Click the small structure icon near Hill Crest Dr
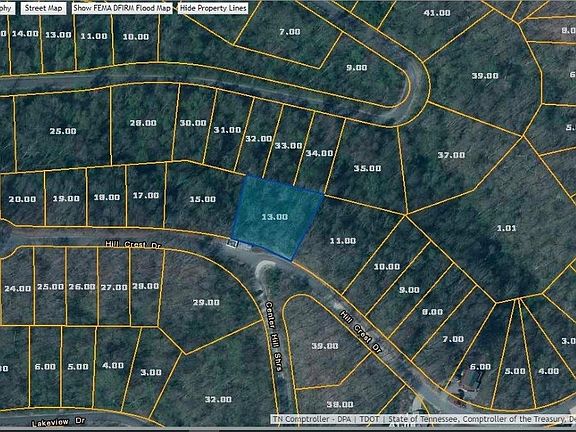Screen dimensions: 576x432 coord(233,242)
